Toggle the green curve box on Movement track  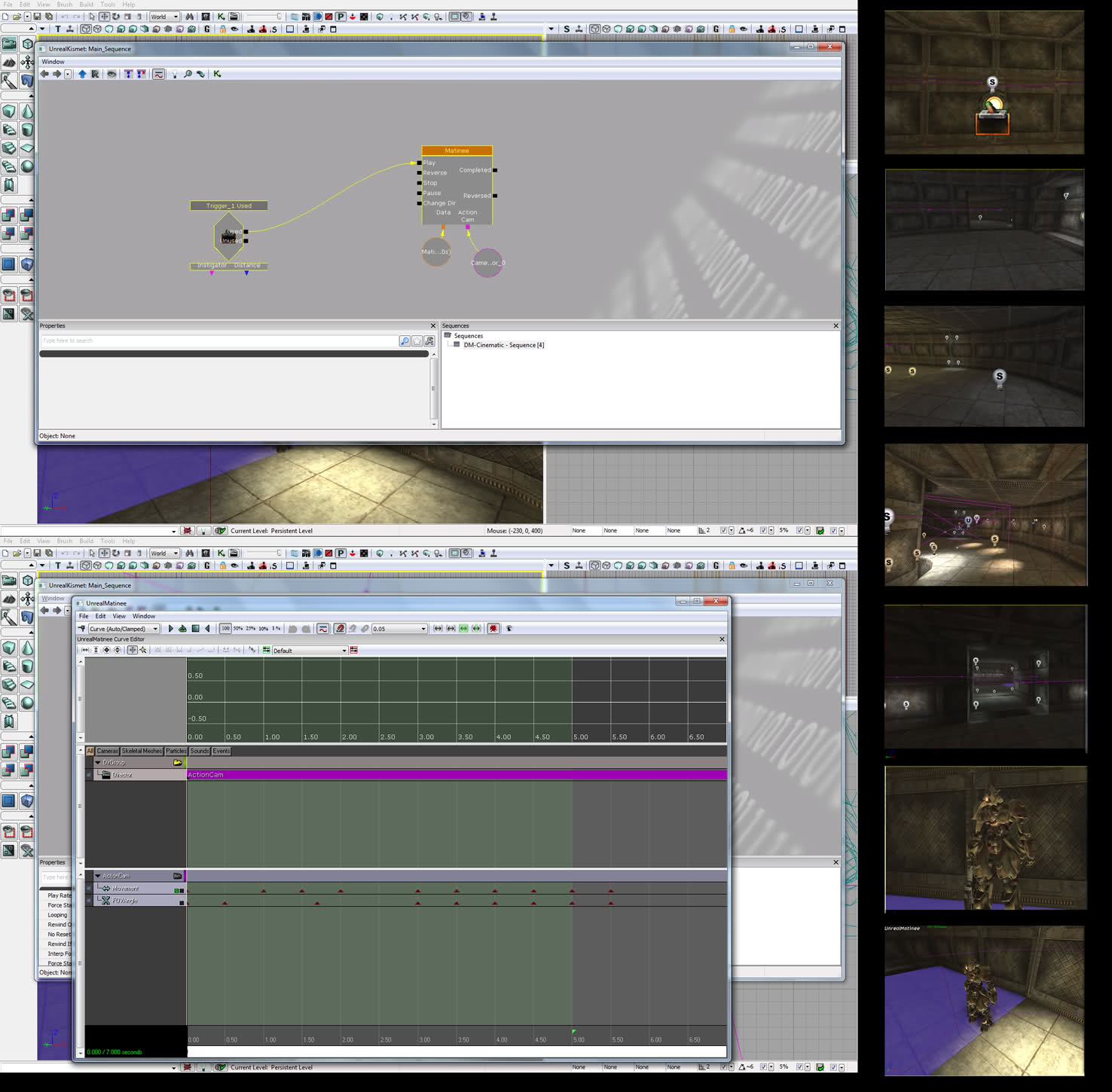coord(176,891)
